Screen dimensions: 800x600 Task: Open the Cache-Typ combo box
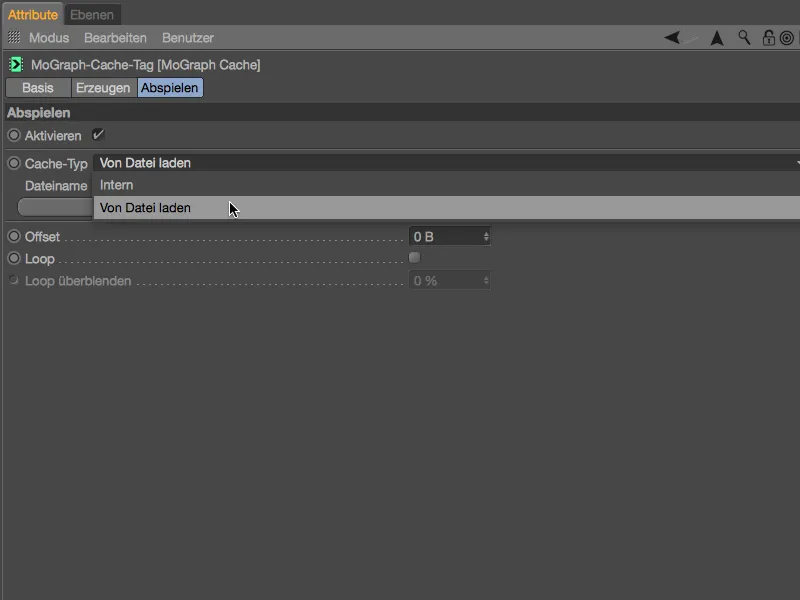point(400,162)
